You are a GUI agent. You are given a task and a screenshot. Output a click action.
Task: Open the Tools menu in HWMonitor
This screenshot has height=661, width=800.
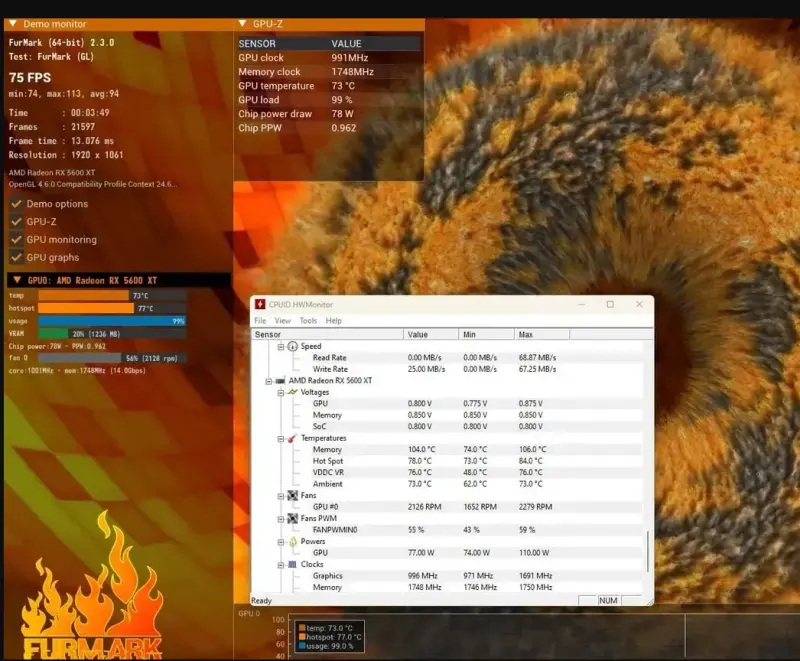point(308,321)
